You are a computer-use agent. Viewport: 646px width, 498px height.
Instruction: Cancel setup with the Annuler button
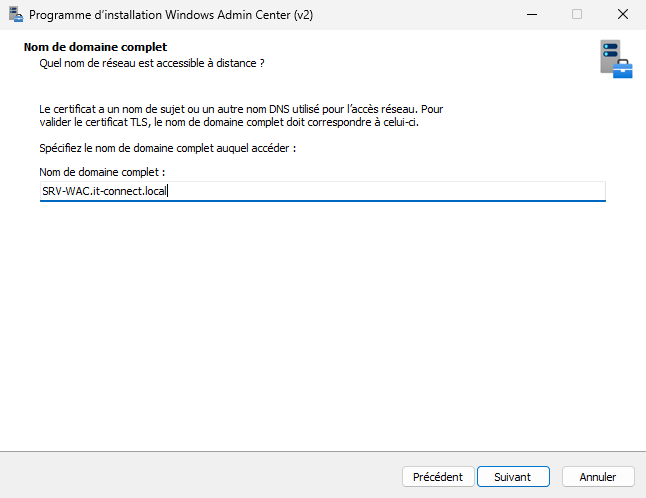[x=598, y=477]
